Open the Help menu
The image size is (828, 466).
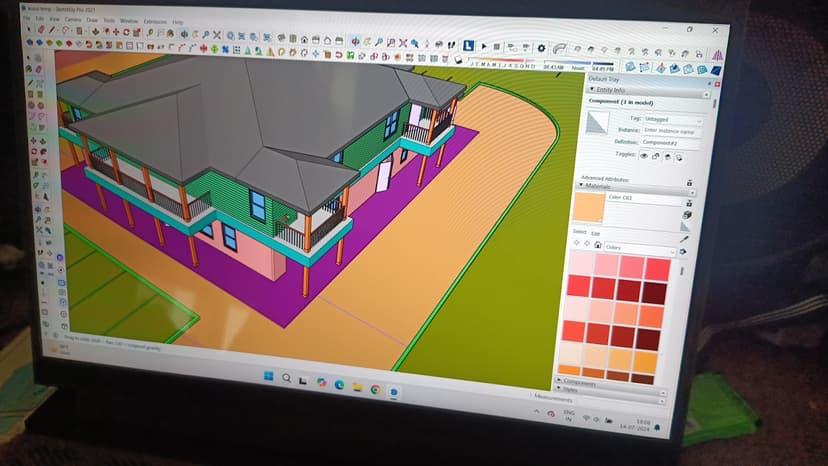178,22
